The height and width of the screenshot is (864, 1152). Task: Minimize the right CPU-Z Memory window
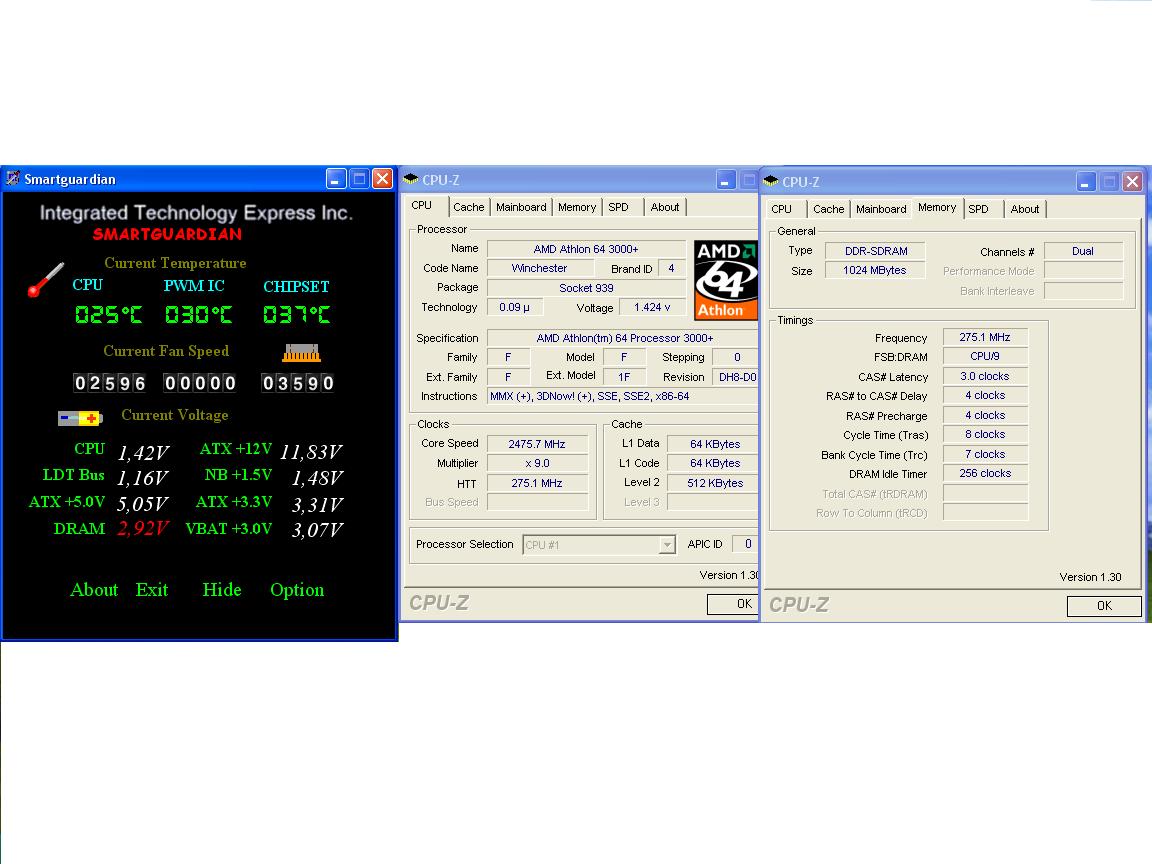(x=1086, y=181)
